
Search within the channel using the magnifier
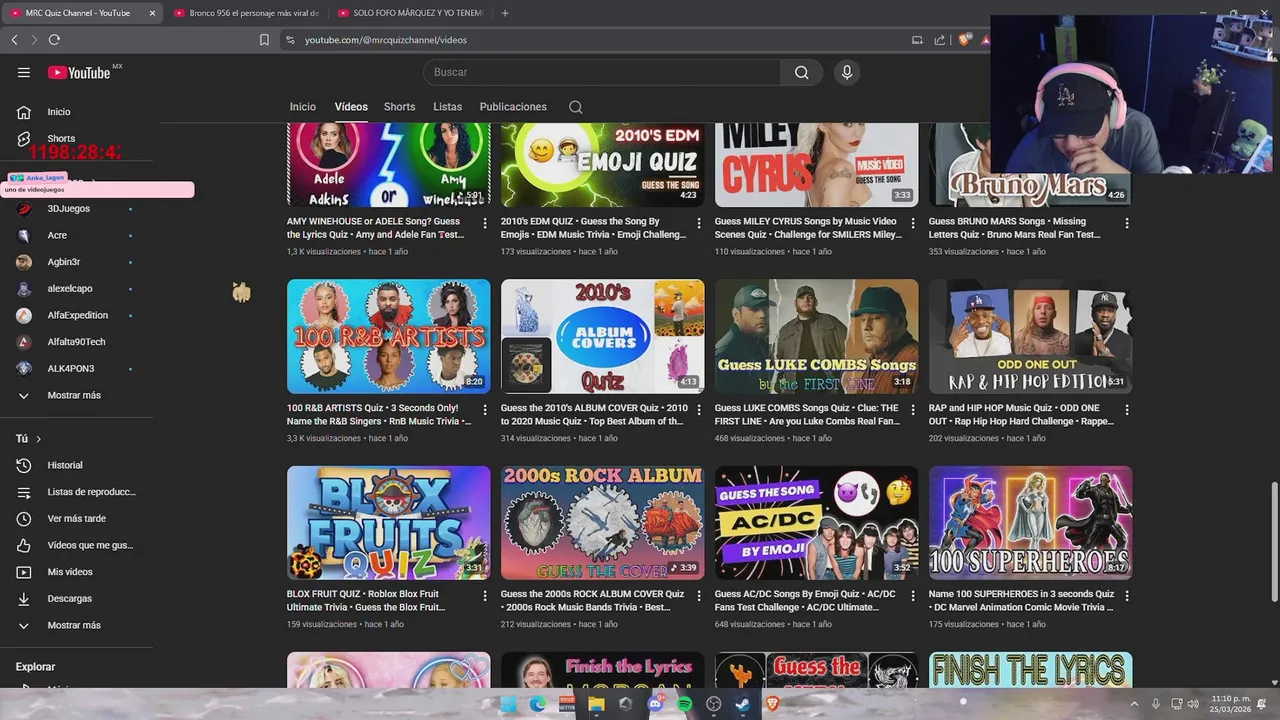coord(575,107)
